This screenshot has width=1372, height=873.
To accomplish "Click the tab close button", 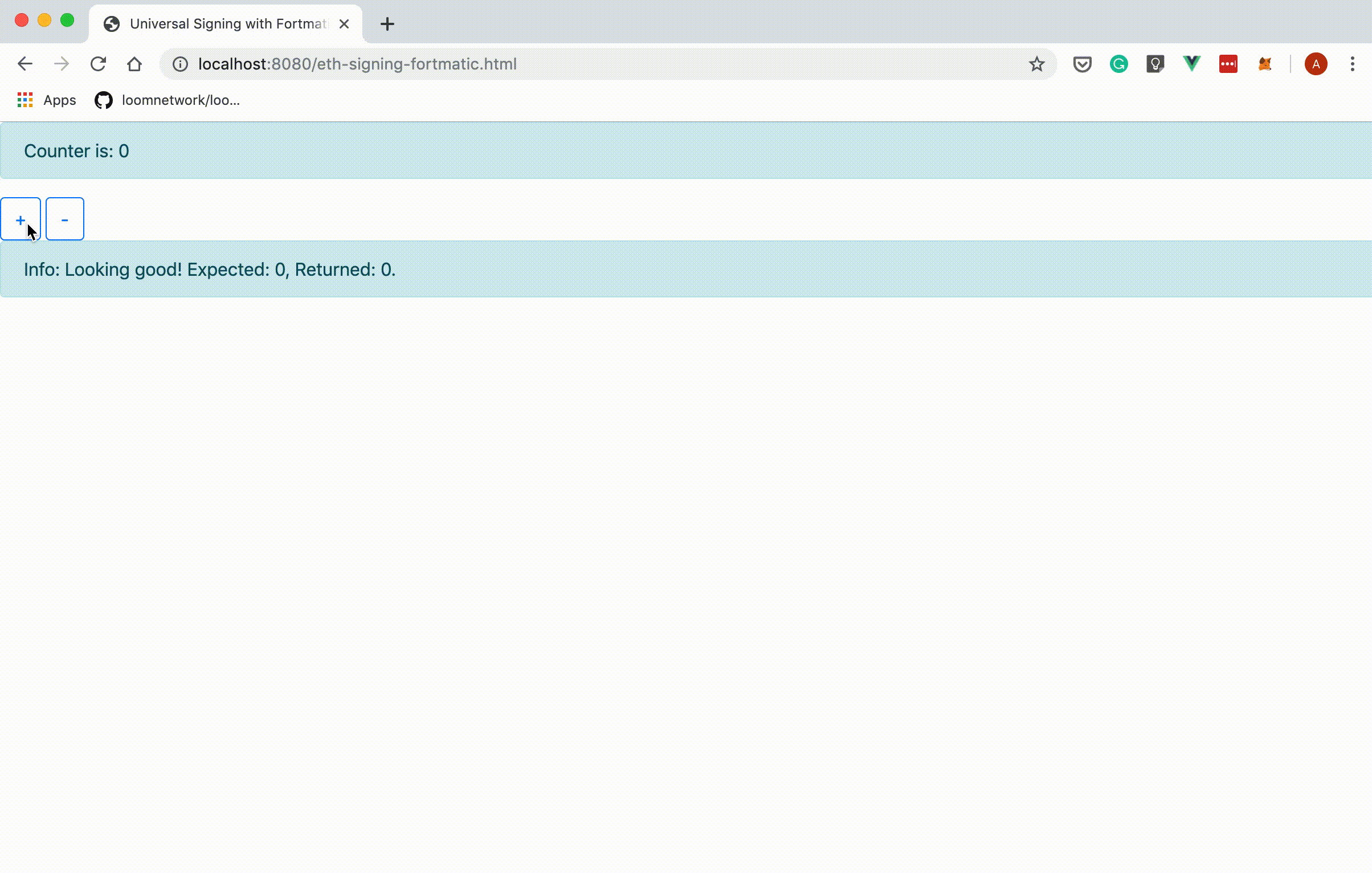I will tap(344, 23).
